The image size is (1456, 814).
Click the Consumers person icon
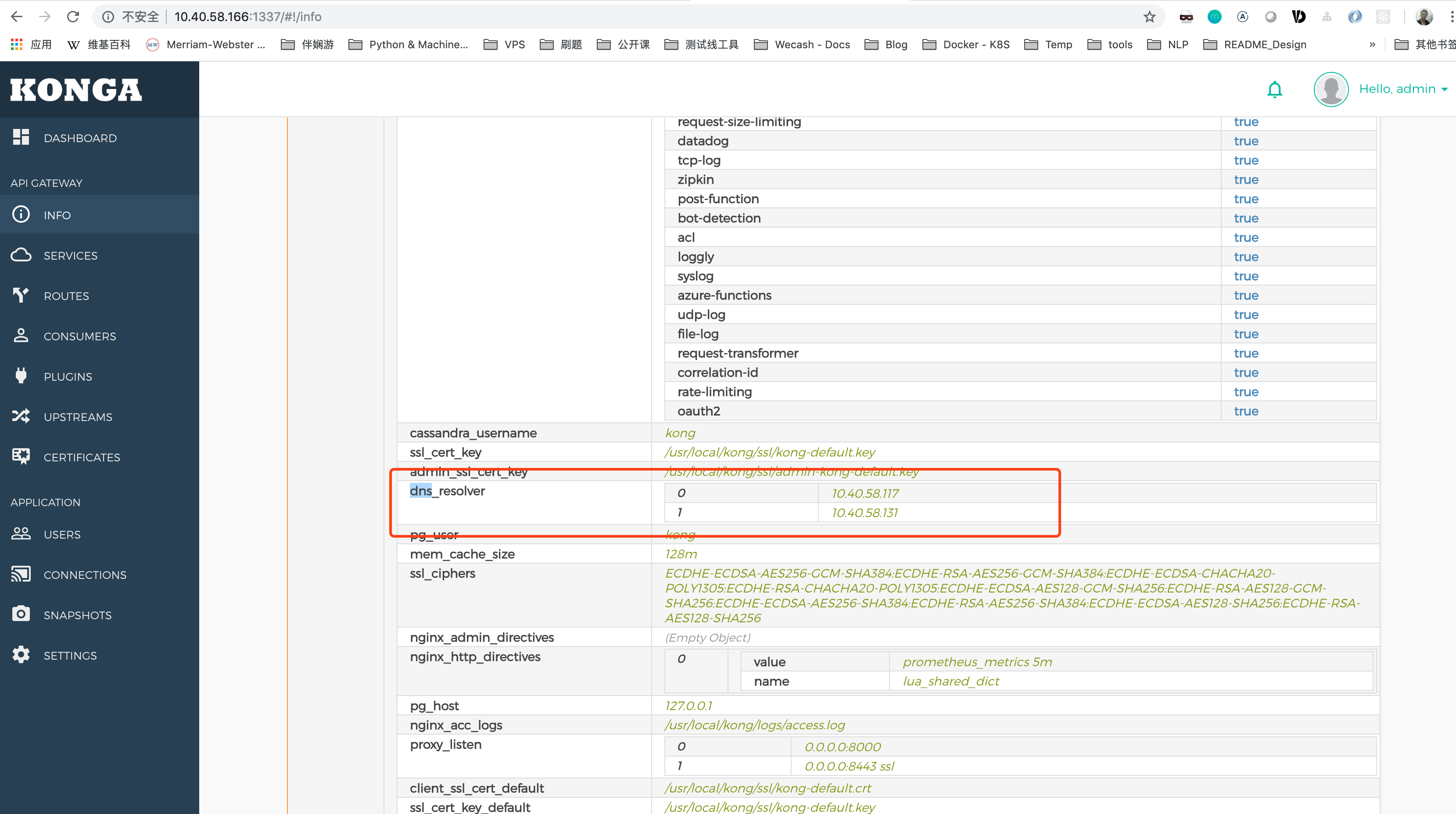coord(21,336)
